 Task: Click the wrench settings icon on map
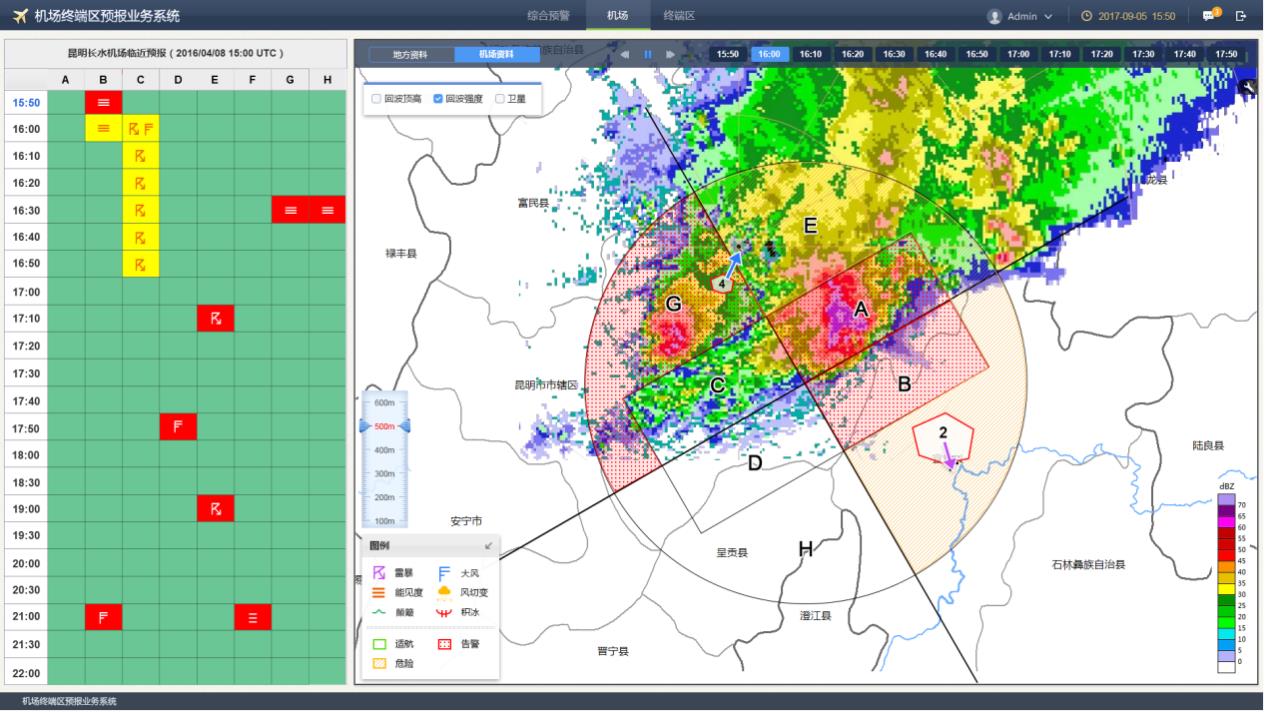[x=1247, y=87]
